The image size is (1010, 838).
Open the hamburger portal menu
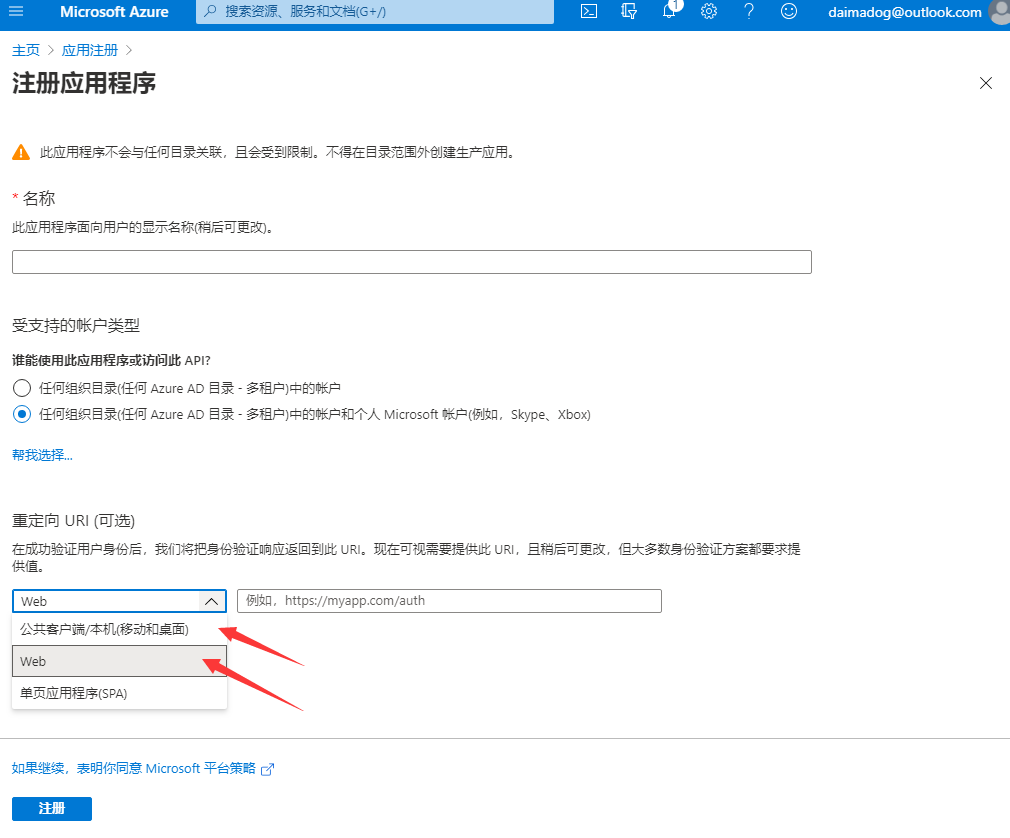(x=16, y=11)
